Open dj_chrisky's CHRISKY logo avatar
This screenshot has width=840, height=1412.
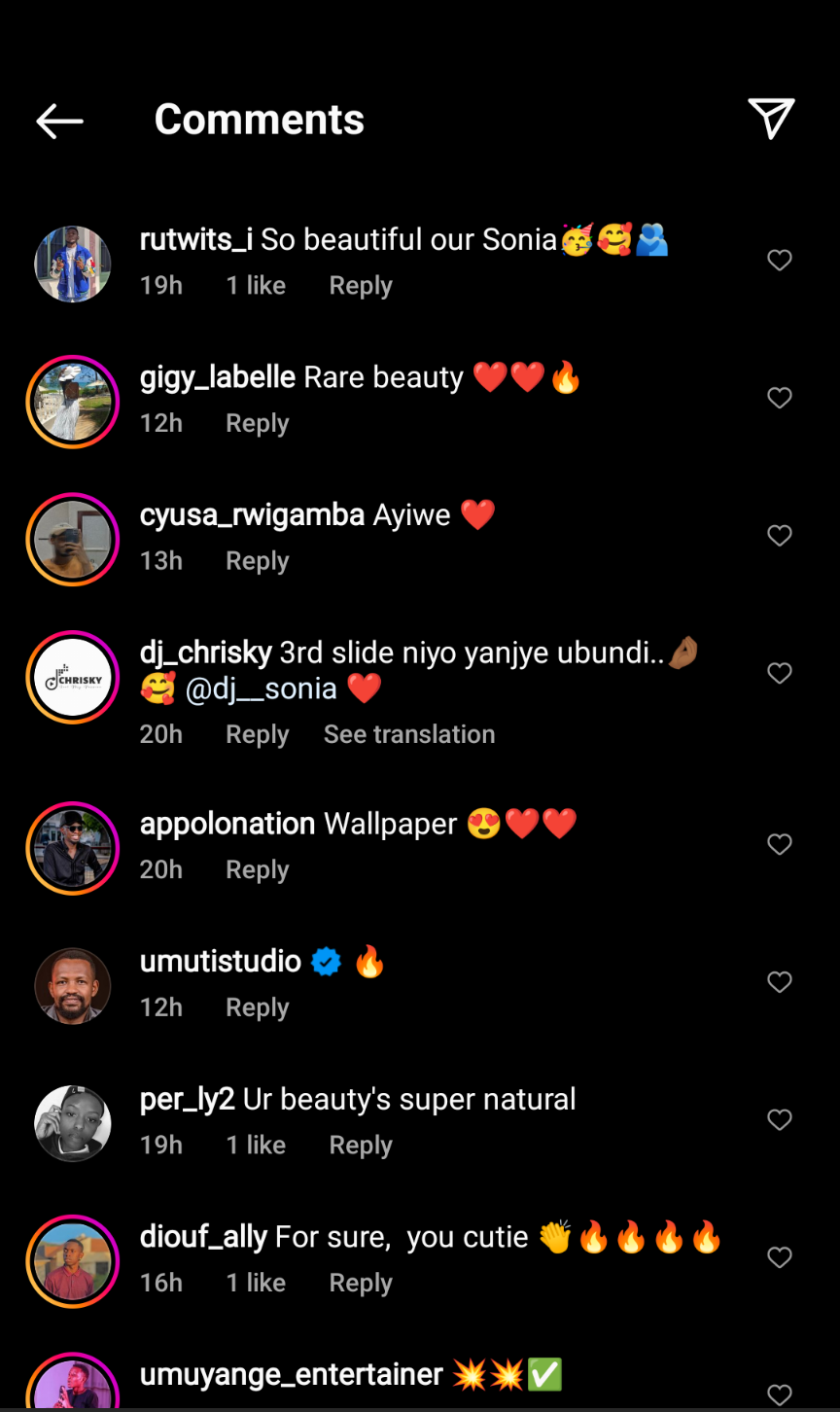(73, 678)
